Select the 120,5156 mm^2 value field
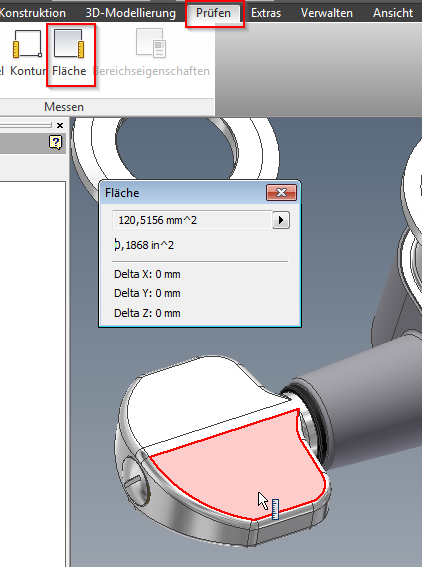Viewport: 422px width, 567px height. 192,220
